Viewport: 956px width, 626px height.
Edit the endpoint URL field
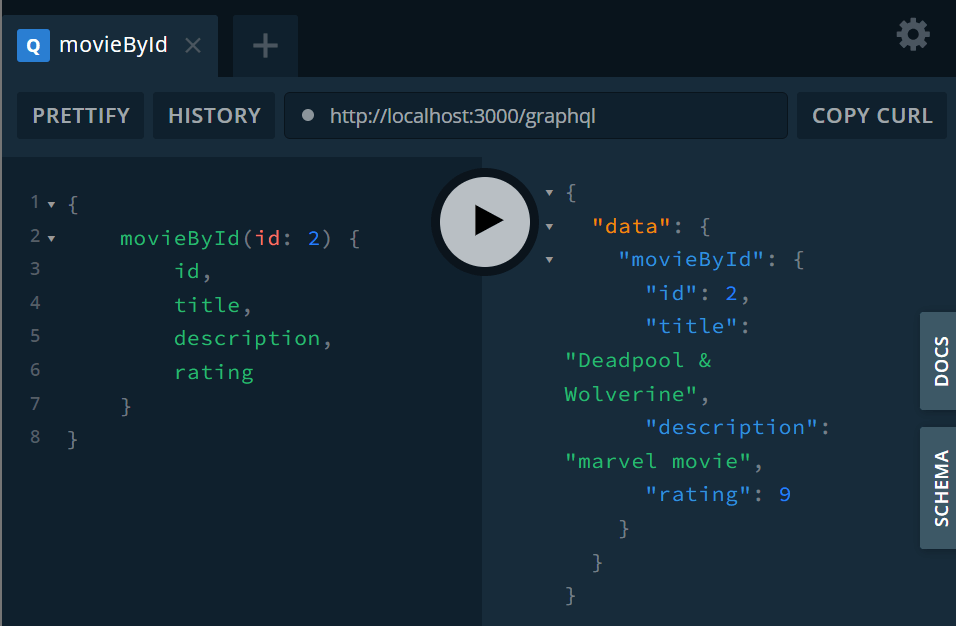[x=536, y=116]
